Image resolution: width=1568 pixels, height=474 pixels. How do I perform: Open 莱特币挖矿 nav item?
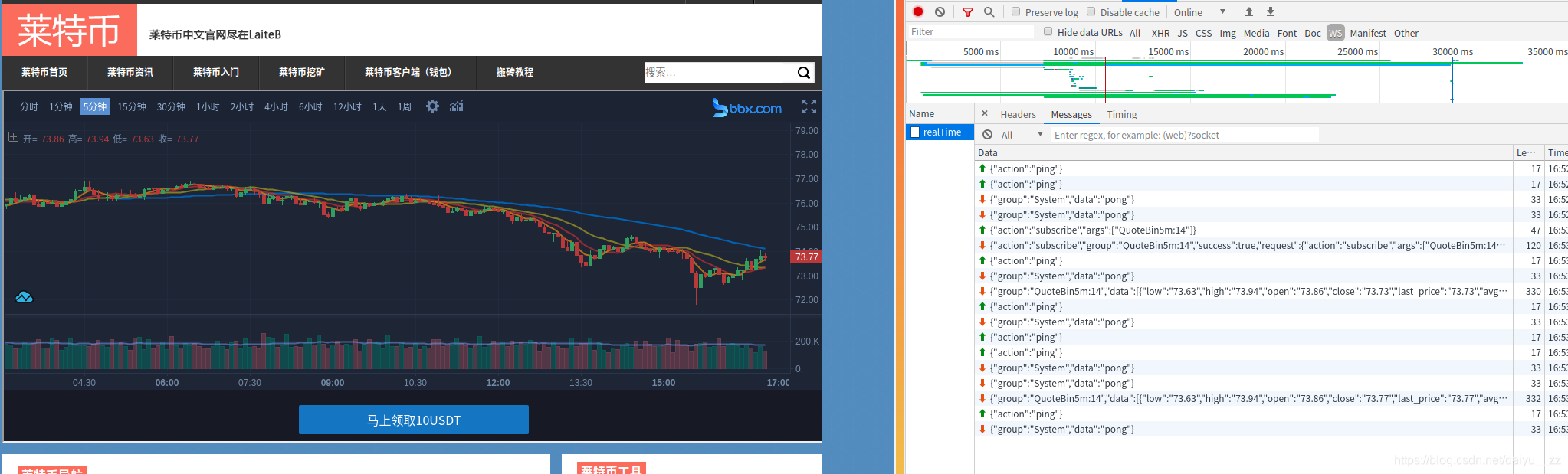click(x=302, y=72)
